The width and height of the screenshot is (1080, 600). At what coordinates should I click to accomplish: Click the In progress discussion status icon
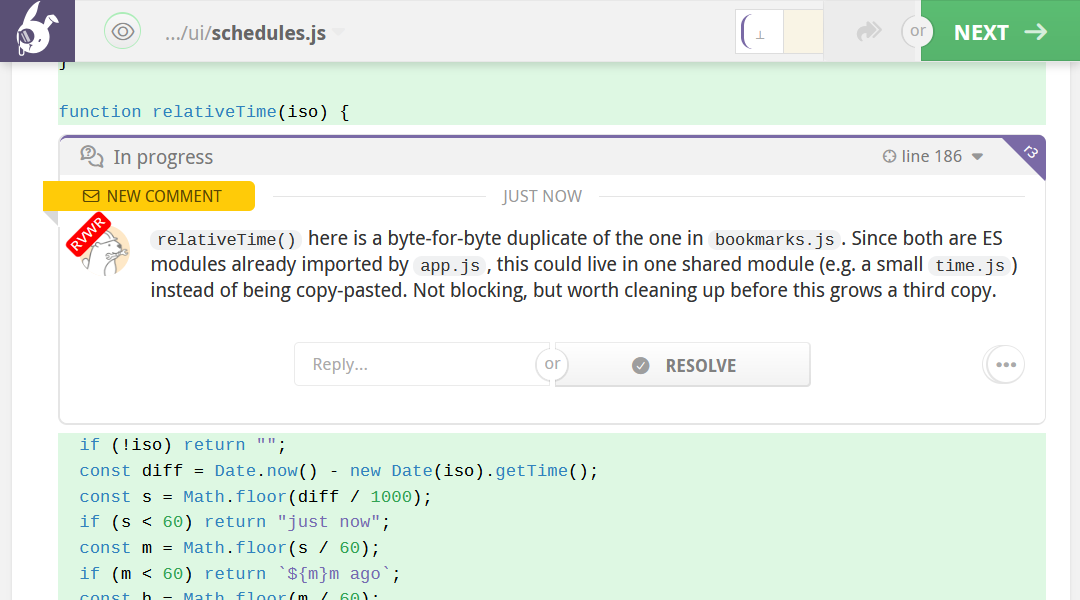pos(92,157)
